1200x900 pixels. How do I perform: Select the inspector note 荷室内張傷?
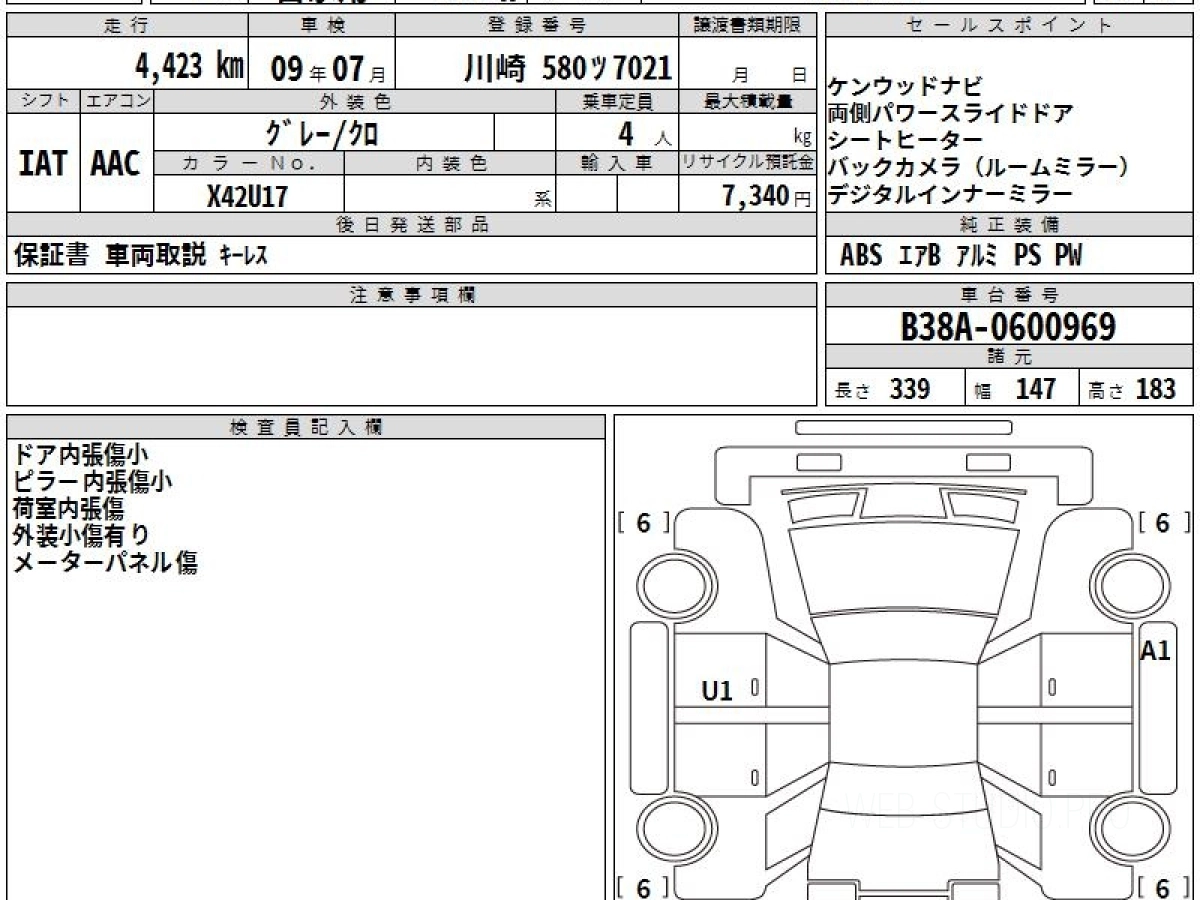(68, 509)
